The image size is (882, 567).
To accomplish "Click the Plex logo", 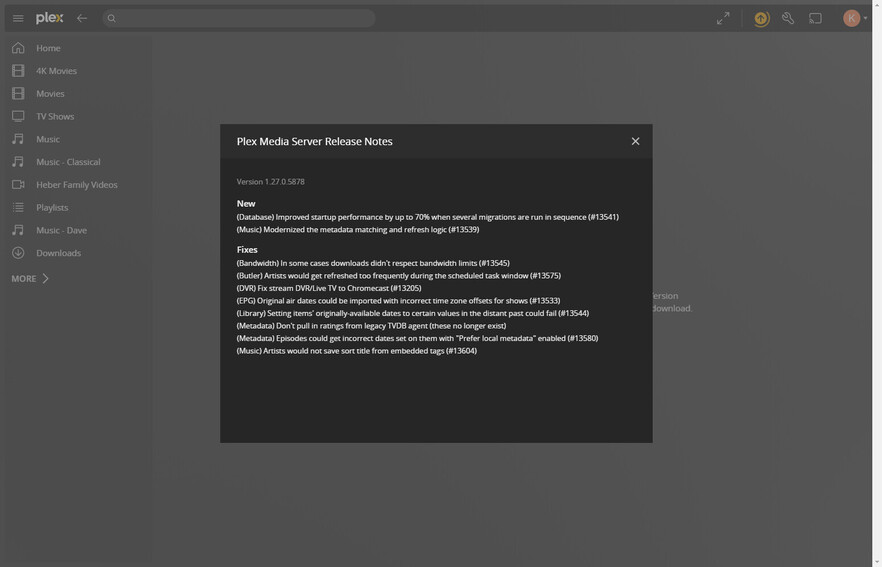I will pos(50,19).
